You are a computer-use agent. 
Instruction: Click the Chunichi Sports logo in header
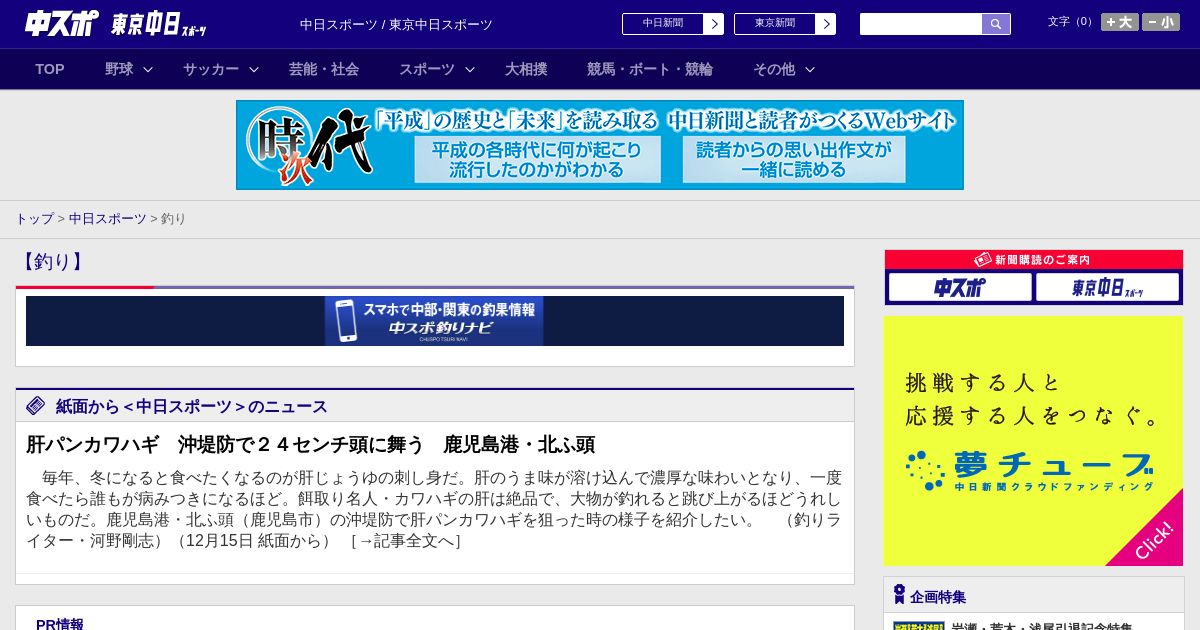point(61,23)
